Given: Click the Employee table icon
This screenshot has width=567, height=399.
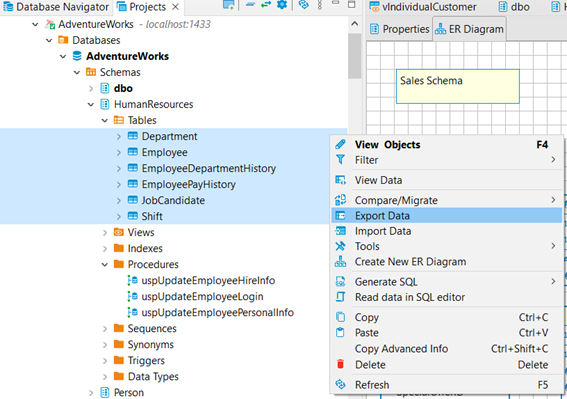Looking at the screenshot, I should pyautogui.click(x=133, y=152).
